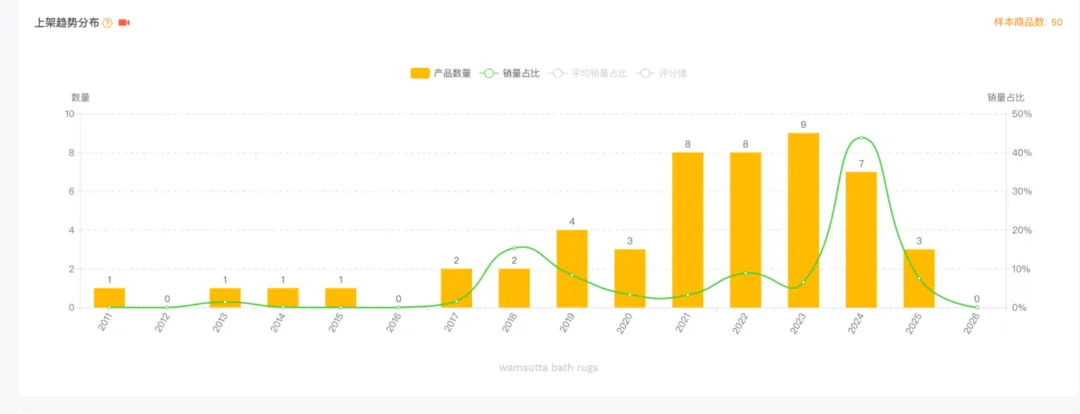The image size is (1080, 414).
Task: Click the 40% right axis label
Action: click(1021, 153)
